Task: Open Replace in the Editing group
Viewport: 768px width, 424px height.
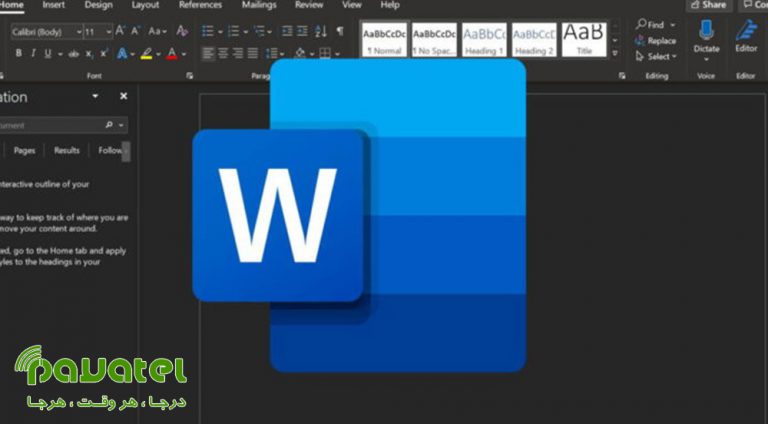Action: pyautogui.click(x=656, y=41)
